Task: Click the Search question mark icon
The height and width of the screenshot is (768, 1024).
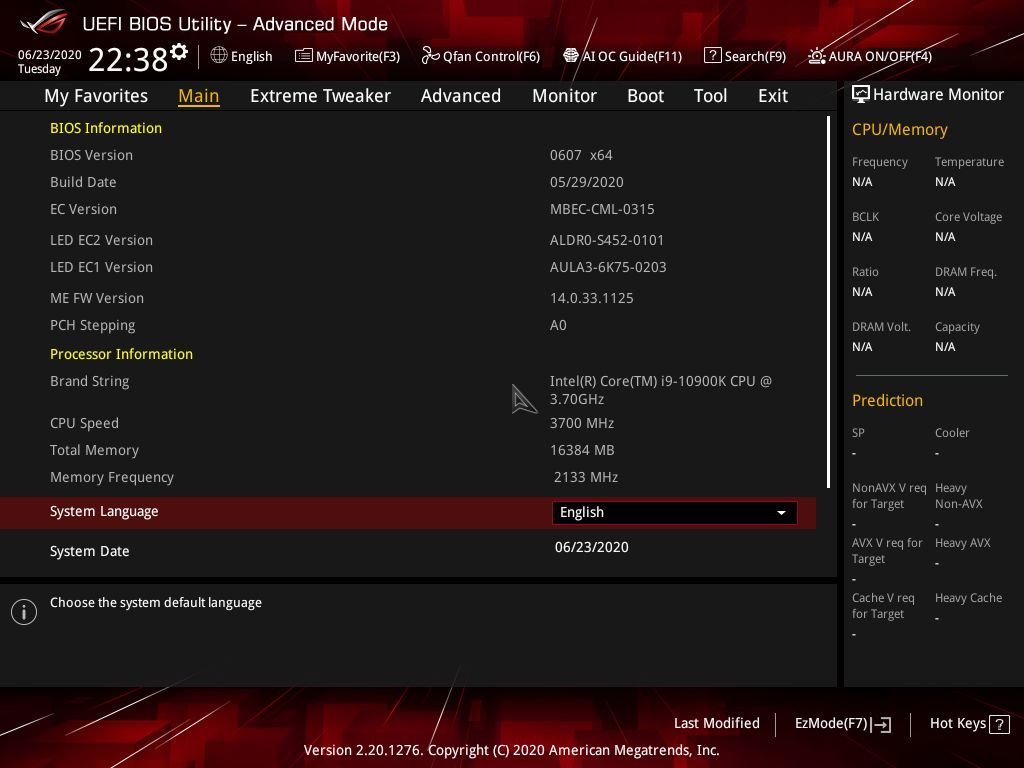Action: point(712,56)
